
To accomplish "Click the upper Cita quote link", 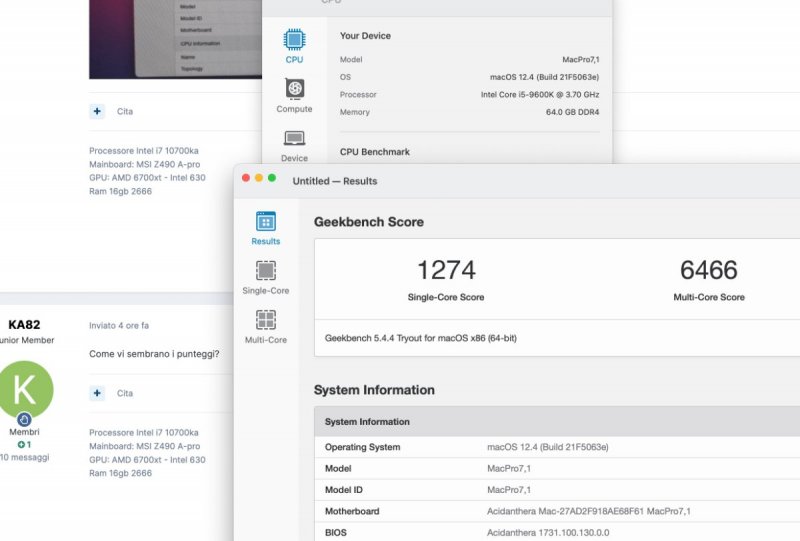I will tap(125, 111).
